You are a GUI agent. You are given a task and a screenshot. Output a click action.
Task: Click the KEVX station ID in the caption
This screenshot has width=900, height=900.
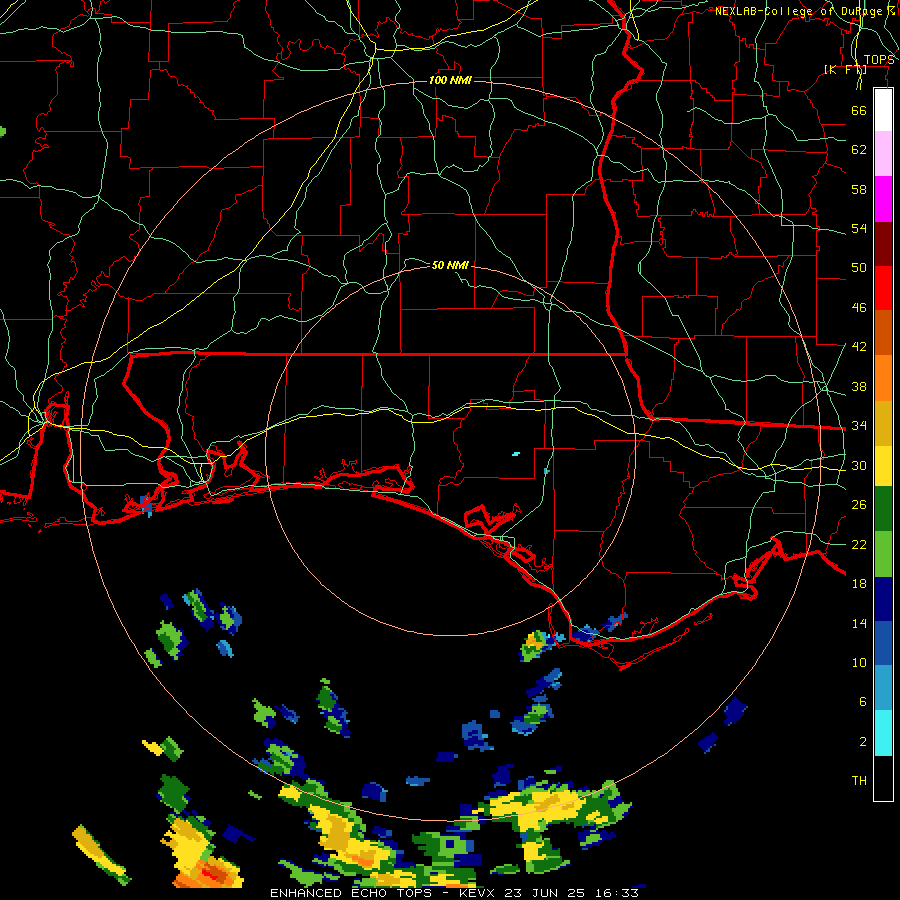point(476,893)
